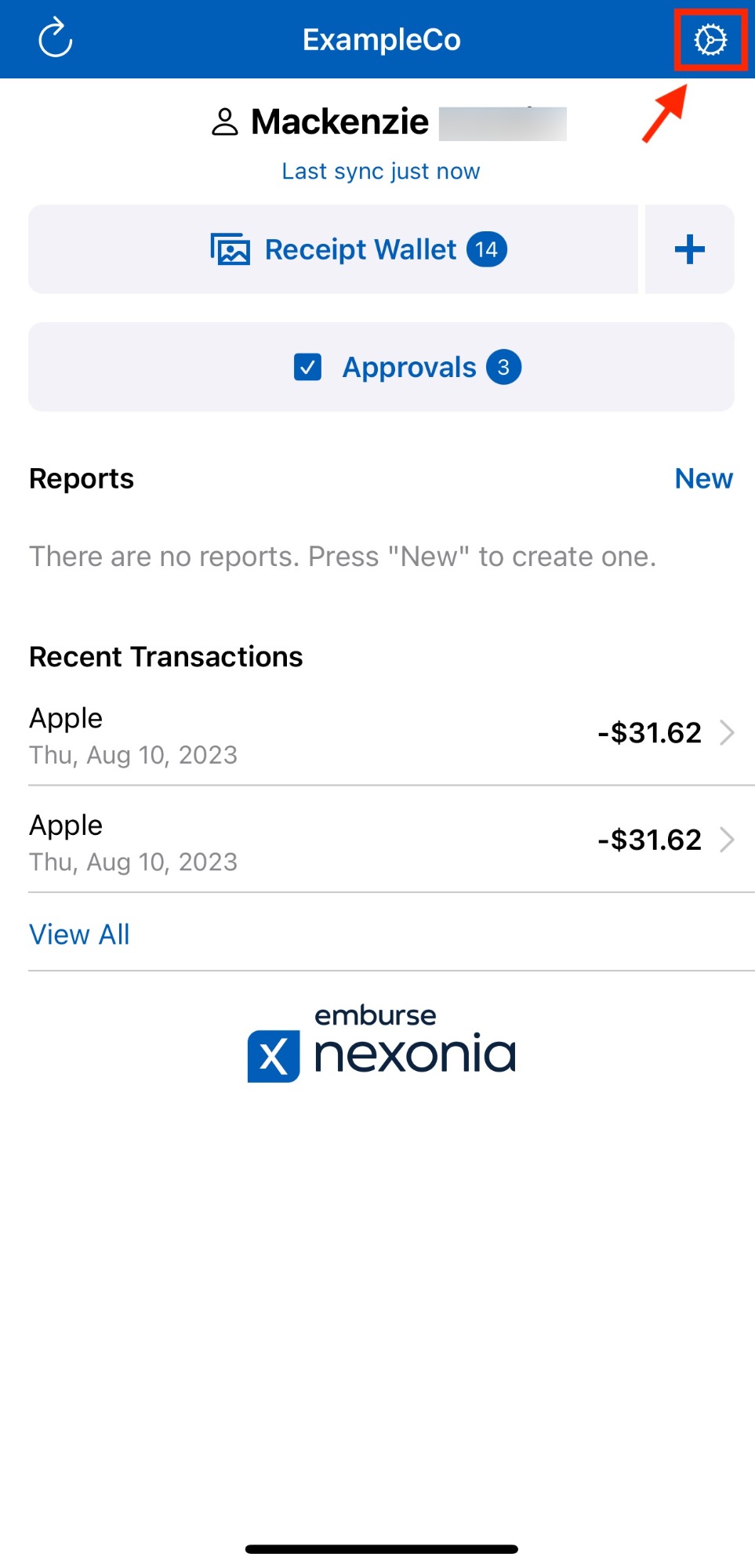Tap the Emburse Nexonia logo
This screenshot has height=1568, width=755.
[382, 1044]
